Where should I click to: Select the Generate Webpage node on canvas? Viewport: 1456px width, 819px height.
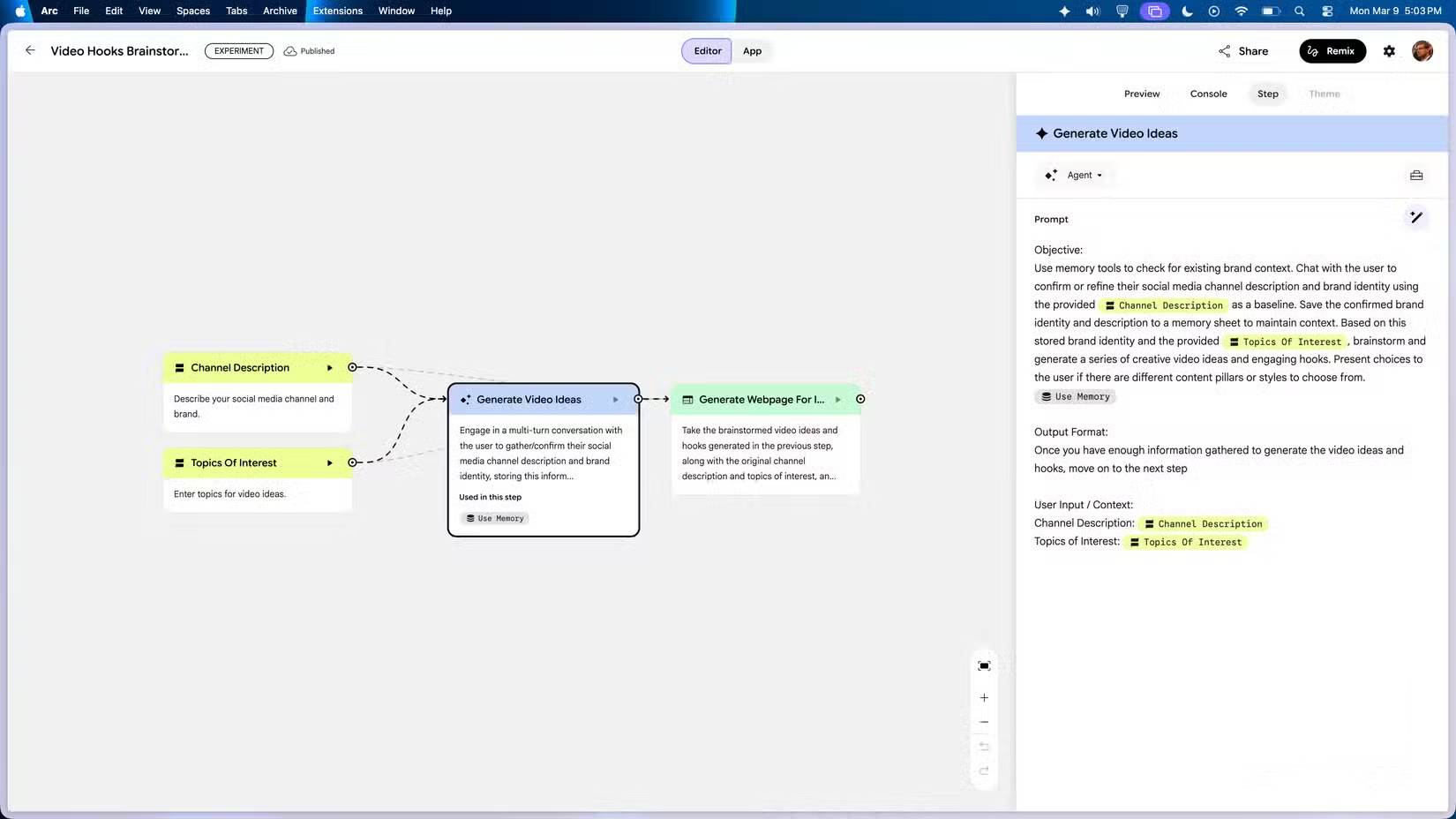[x=765, y=440]
